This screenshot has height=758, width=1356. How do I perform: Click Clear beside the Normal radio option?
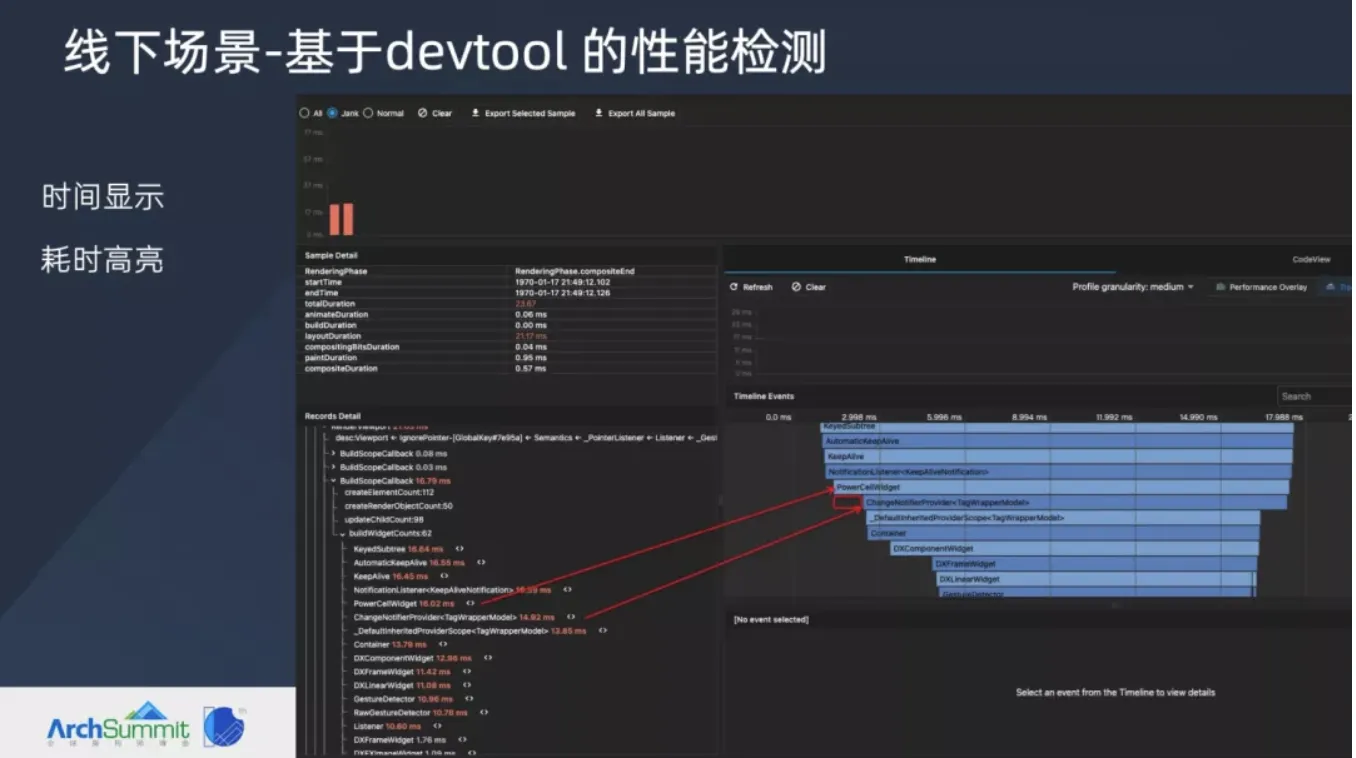coord(435,113)
